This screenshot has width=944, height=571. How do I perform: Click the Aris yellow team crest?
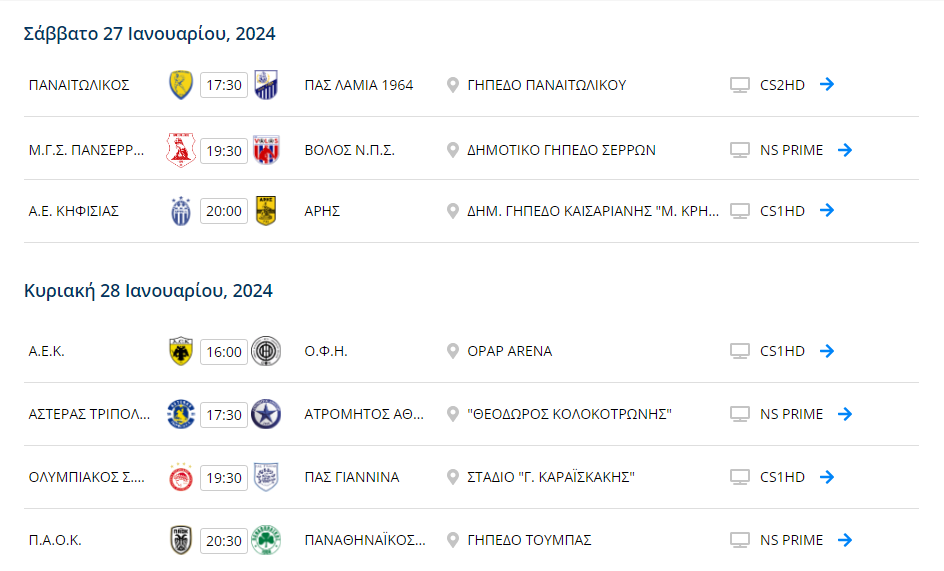point(266,211)
